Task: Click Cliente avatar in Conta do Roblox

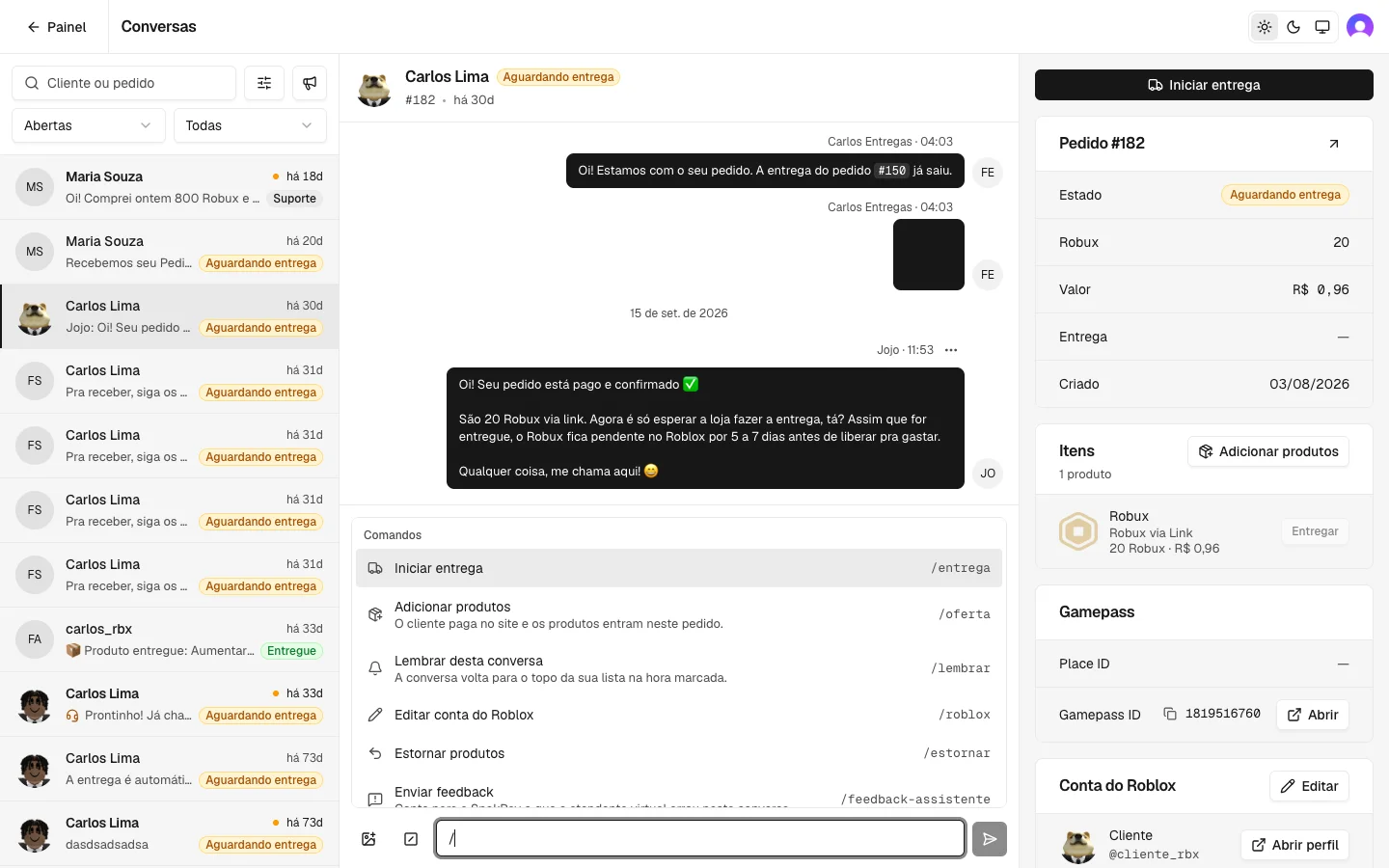Action: tap(1078, 845)
